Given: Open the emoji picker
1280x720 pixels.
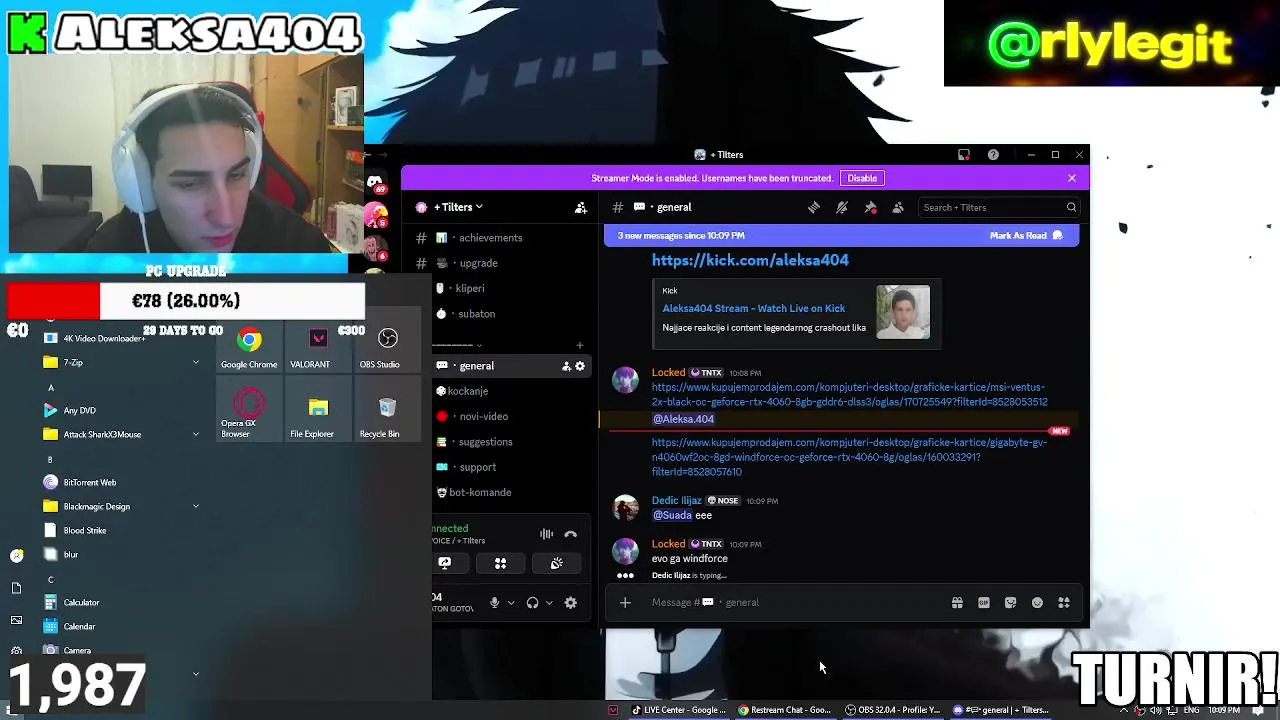Looking at the screenshot, I should (x=1037, y=602).
